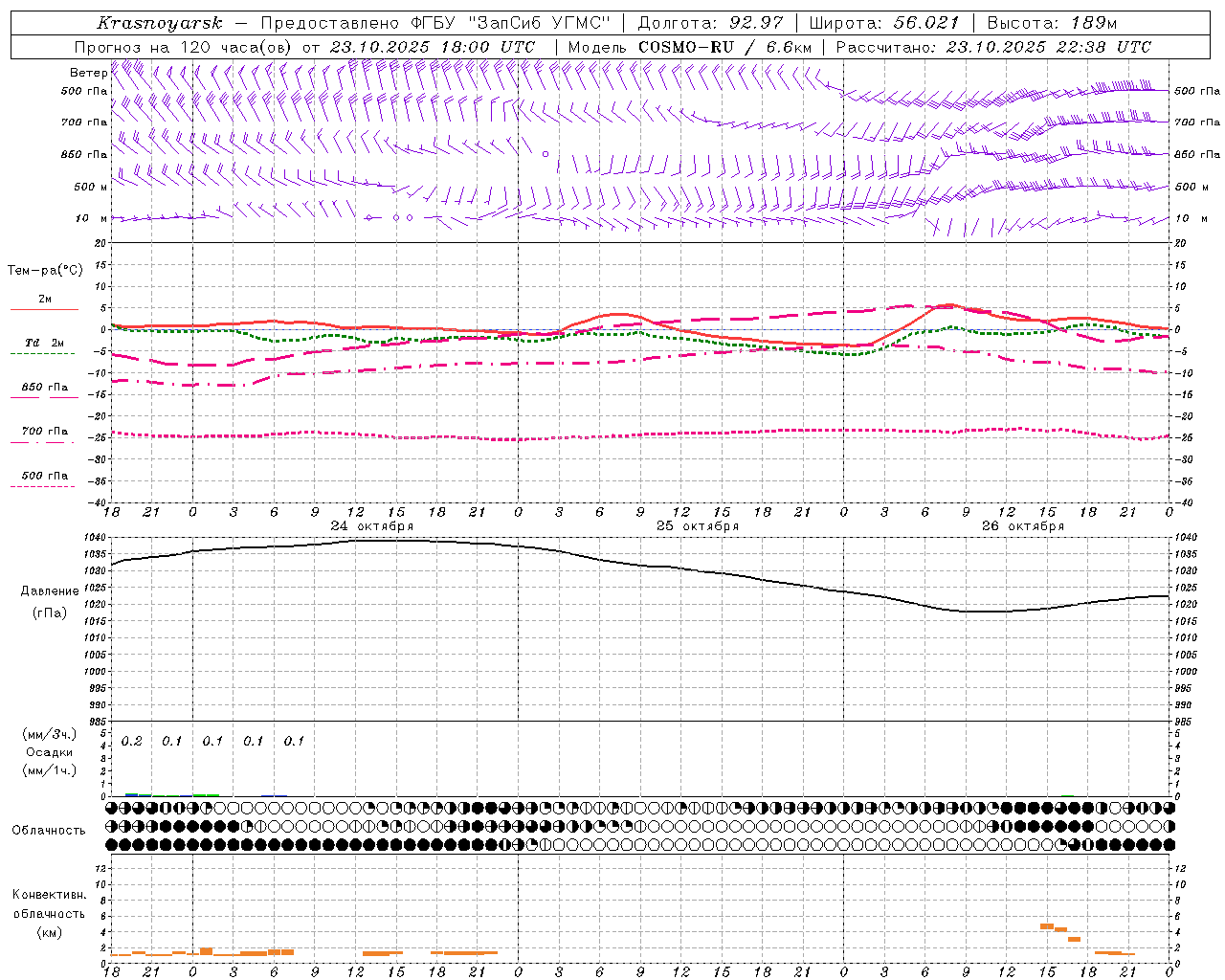The height and width of the screenshot is (980, 1225).
Task: Select the "Широта: 56.021" latitude value
Action: tap(883, 23)
